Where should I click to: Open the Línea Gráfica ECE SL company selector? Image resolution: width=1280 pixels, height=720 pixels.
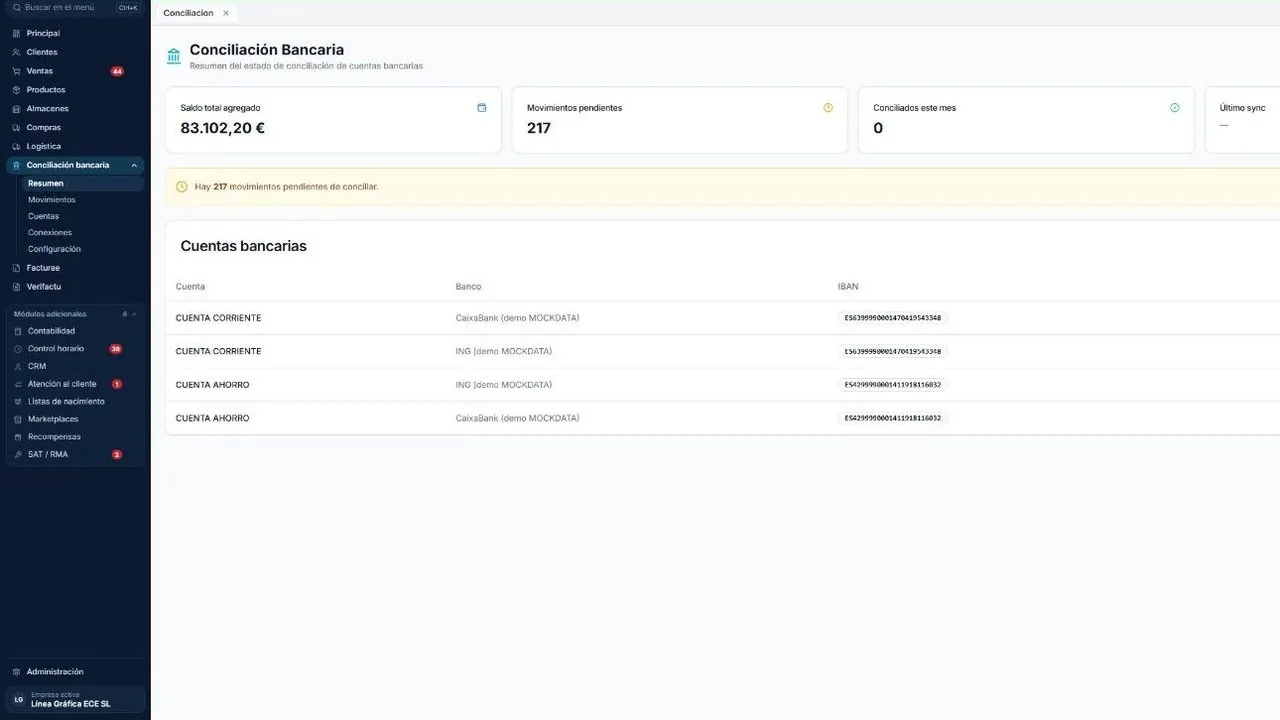click(x=75, y=699)
